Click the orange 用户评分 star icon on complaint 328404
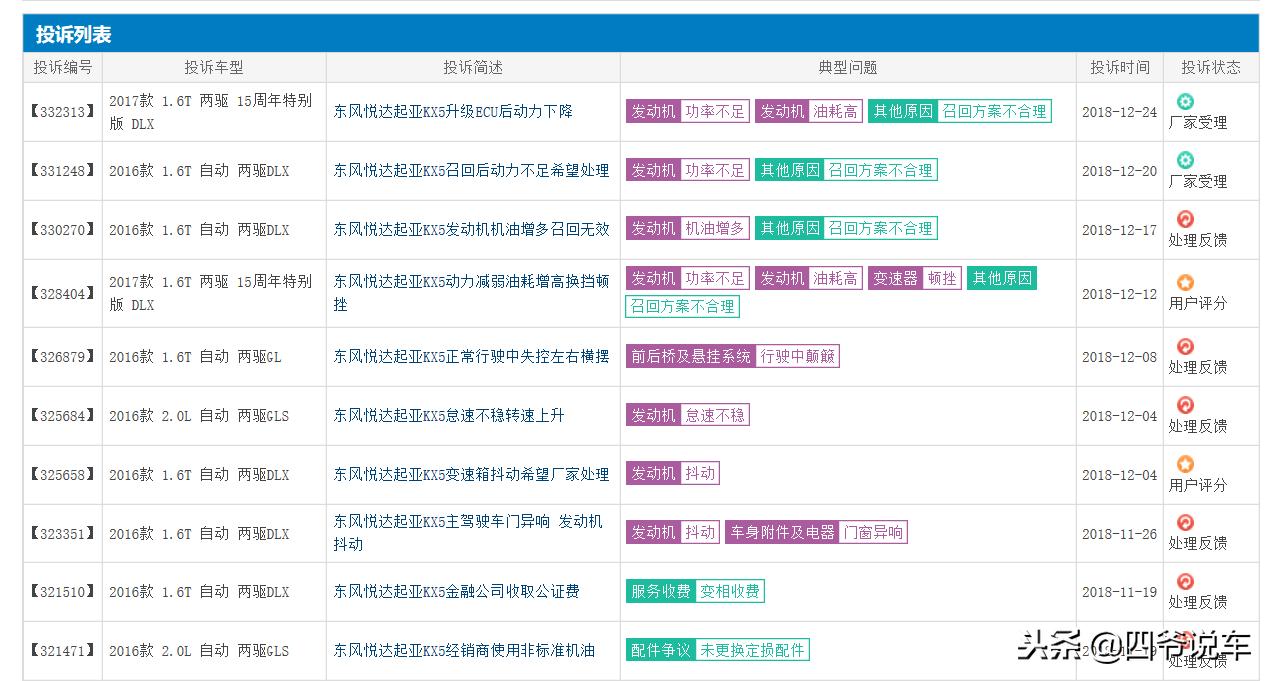1271x681 pixels. [1184, 281]
